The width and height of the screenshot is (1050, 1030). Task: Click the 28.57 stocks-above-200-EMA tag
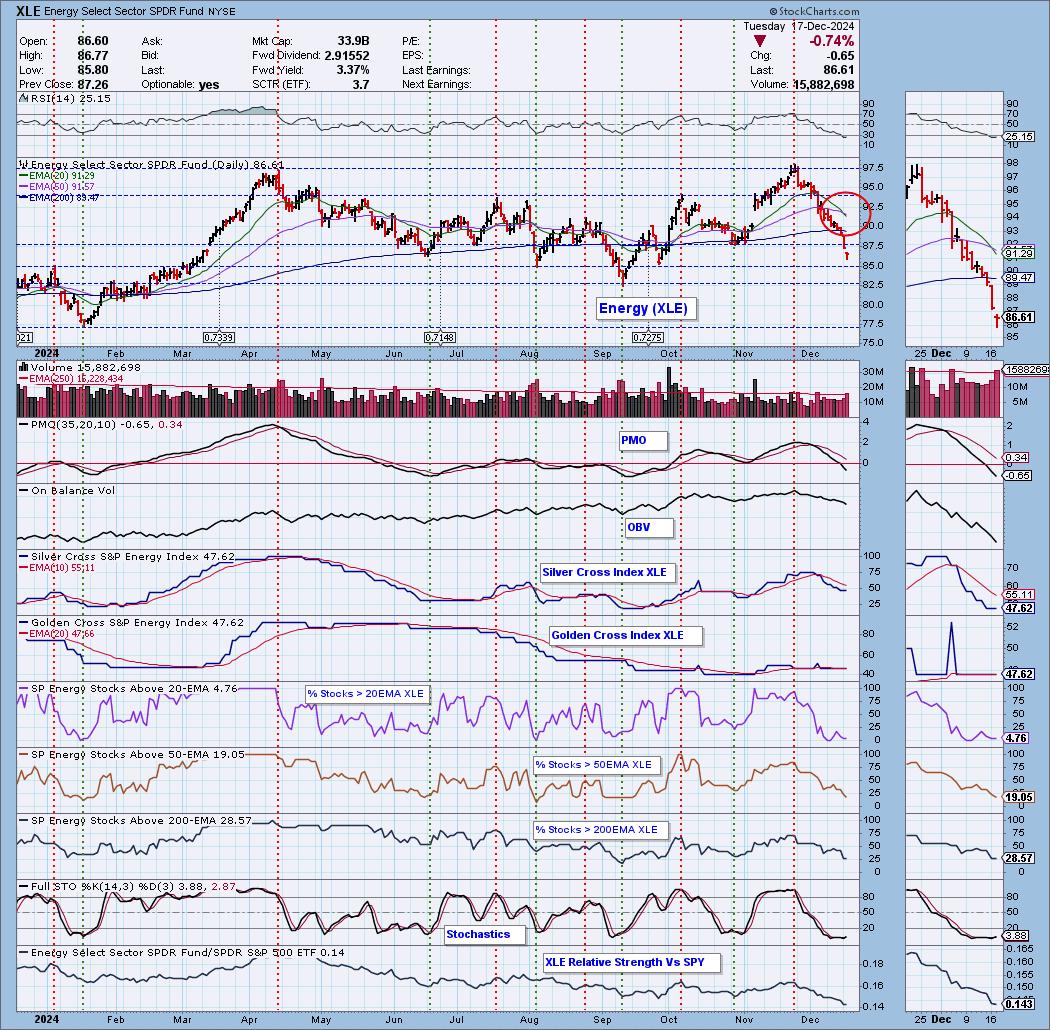[x=1019, y=858]
